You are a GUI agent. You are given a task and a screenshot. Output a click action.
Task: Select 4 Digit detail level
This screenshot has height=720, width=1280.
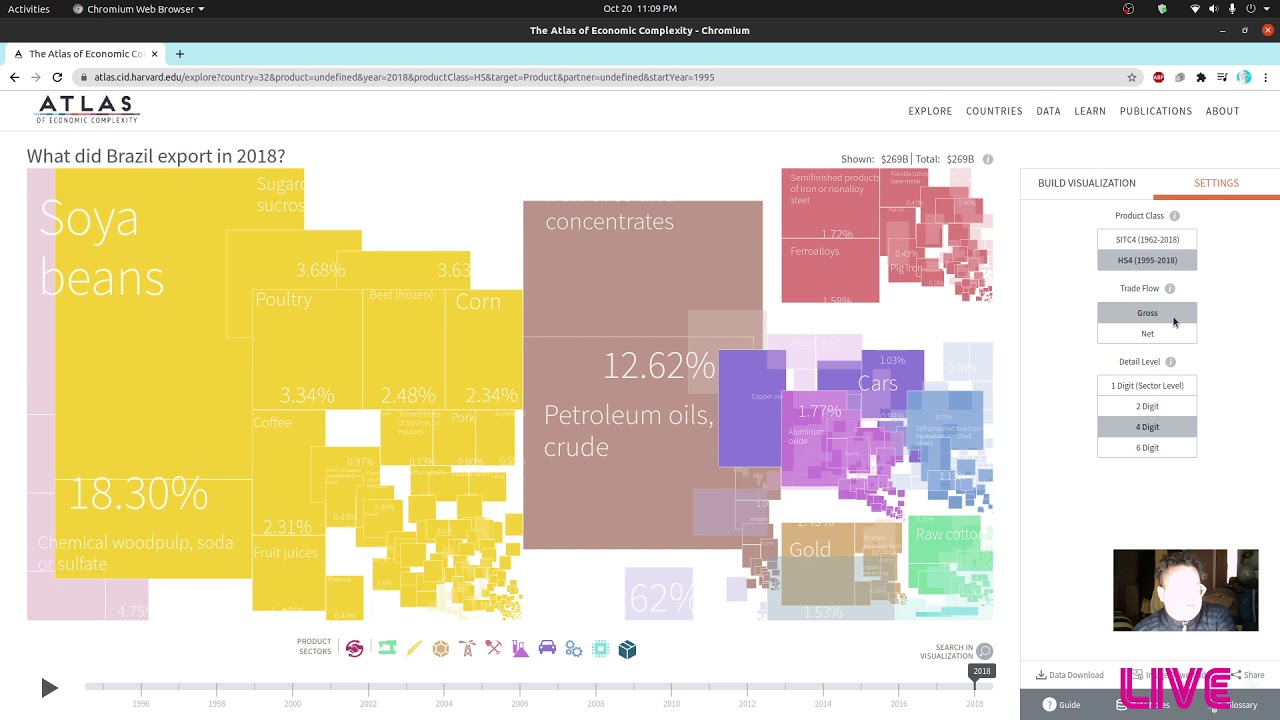point(1147,427)
